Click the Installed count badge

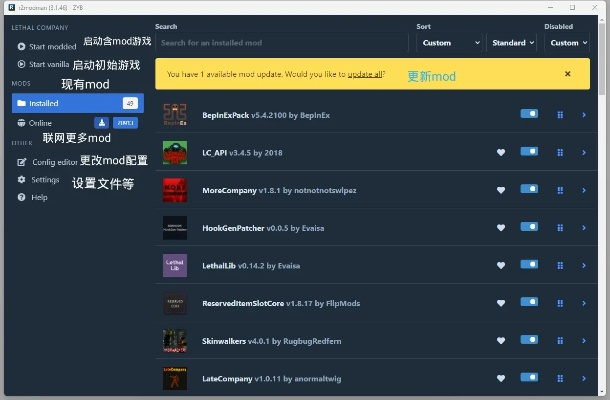(x=130, y=103)
